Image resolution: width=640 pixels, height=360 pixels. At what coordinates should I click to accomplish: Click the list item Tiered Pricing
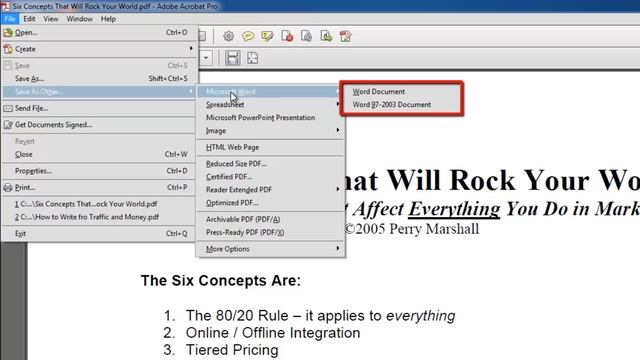232,350
